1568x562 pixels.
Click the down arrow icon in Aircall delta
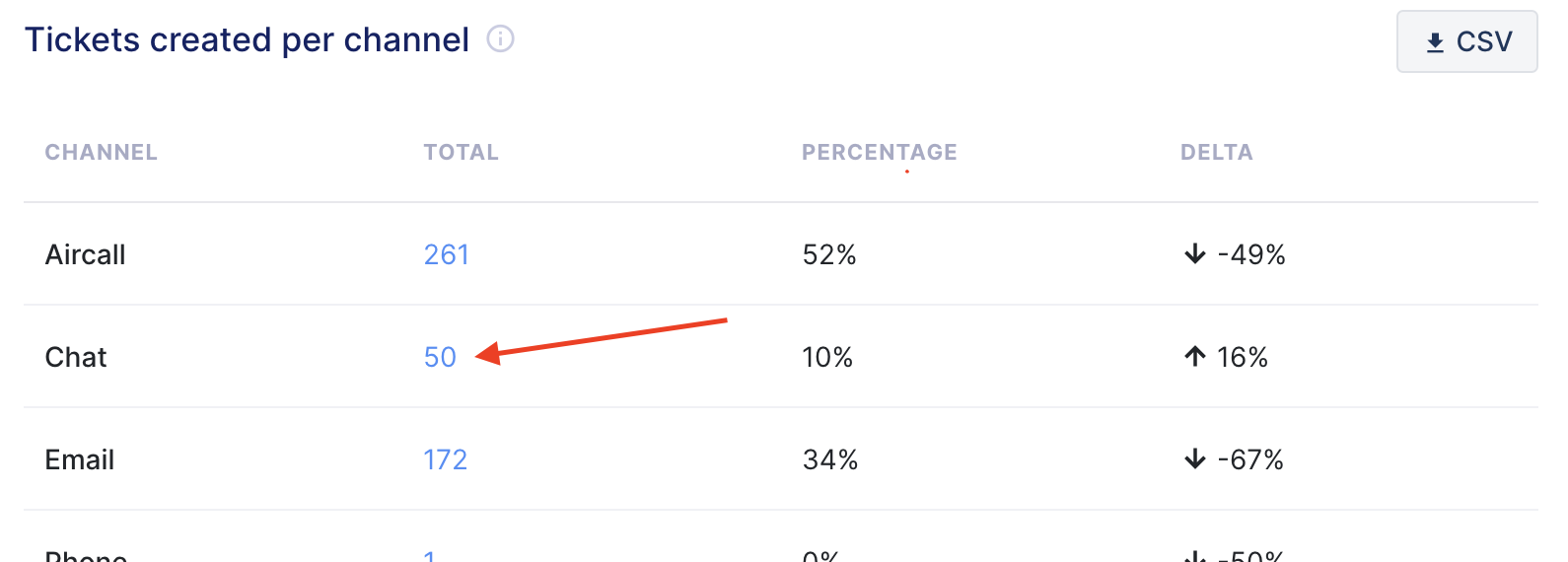pos(1195,254)
